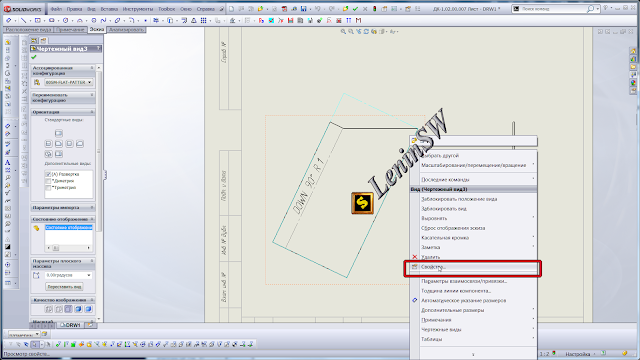Open help for Чертежный вид3 panel
The image size is (640, 360).
point(98,49)
